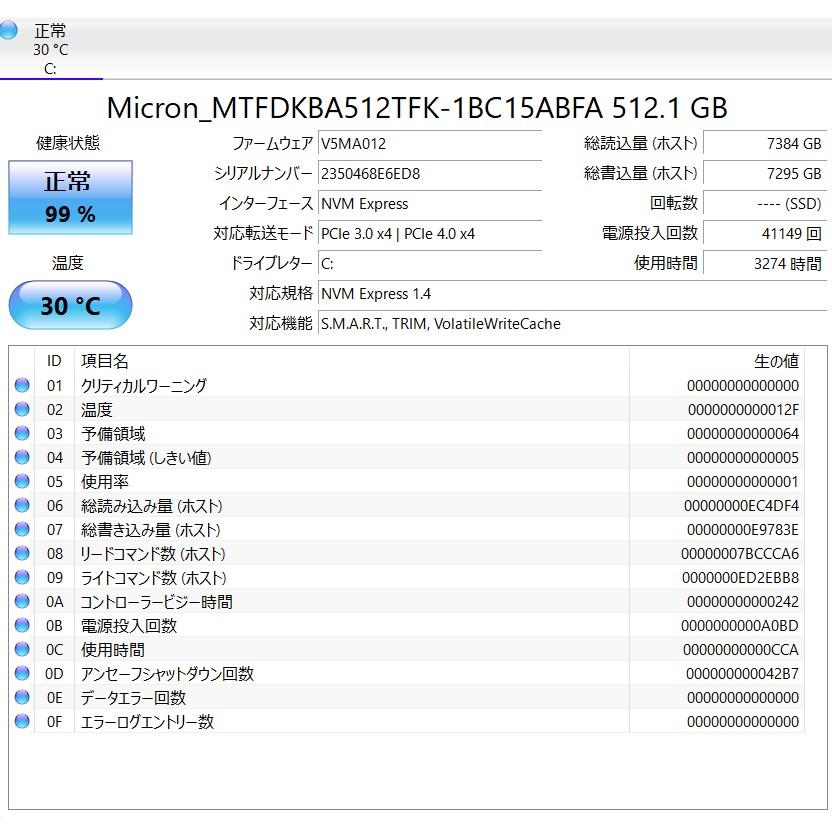Click raw value 00000000000CCA
The height and width of the screenshot is (832, 832).
(x=741, y=649)
